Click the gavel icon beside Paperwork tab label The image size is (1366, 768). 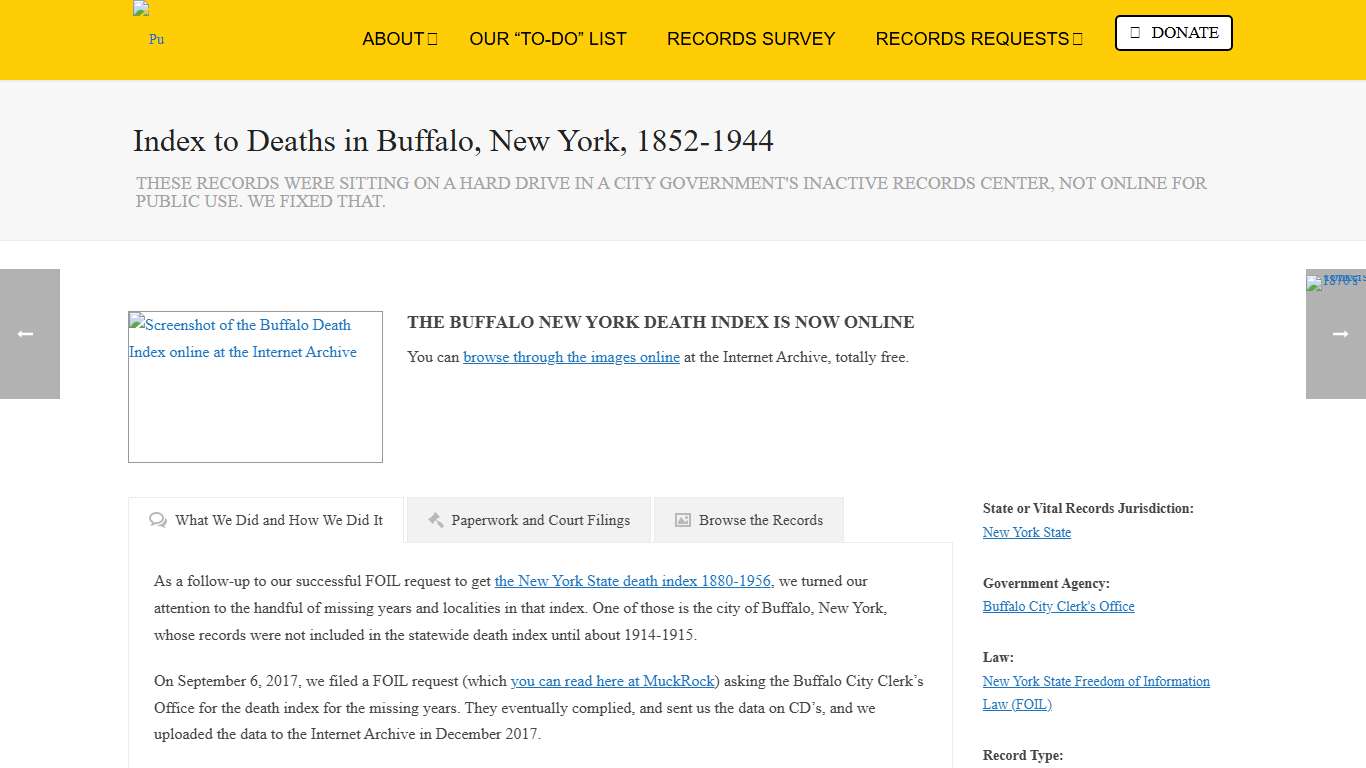coord(436,519)
